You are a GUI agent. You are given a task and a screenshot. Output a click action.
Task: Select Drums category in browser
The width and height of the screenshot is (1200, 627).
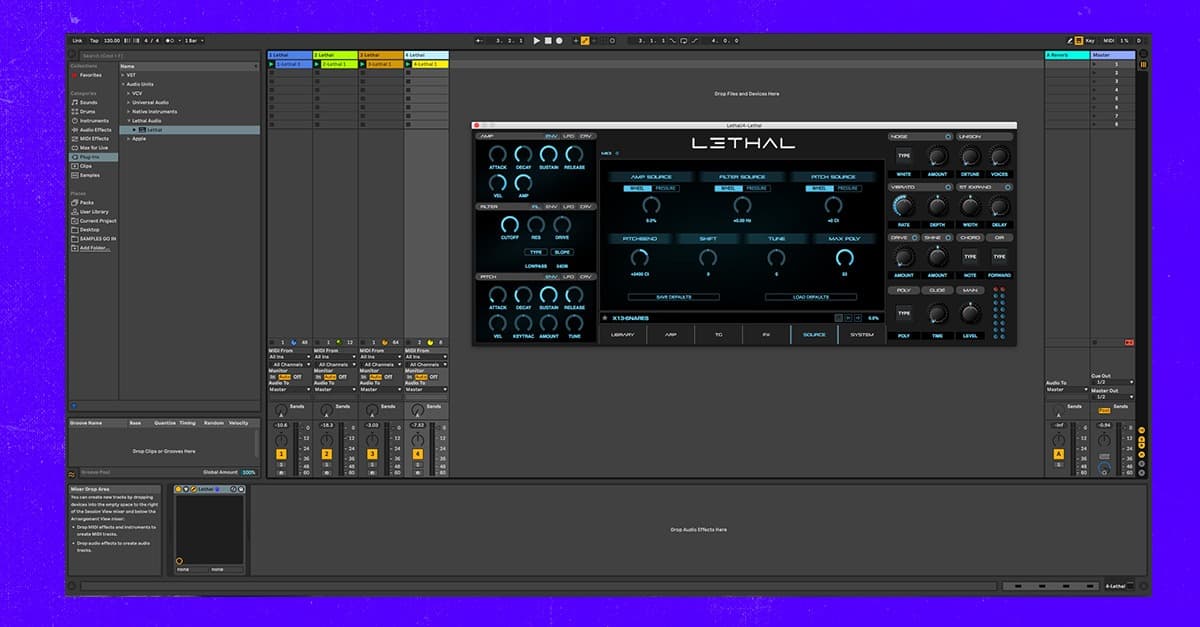(88, 111)
